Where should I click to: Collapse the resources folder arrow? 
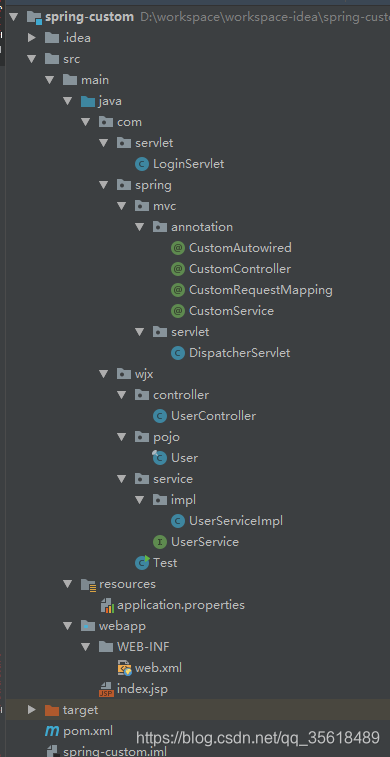click(68, 584)
